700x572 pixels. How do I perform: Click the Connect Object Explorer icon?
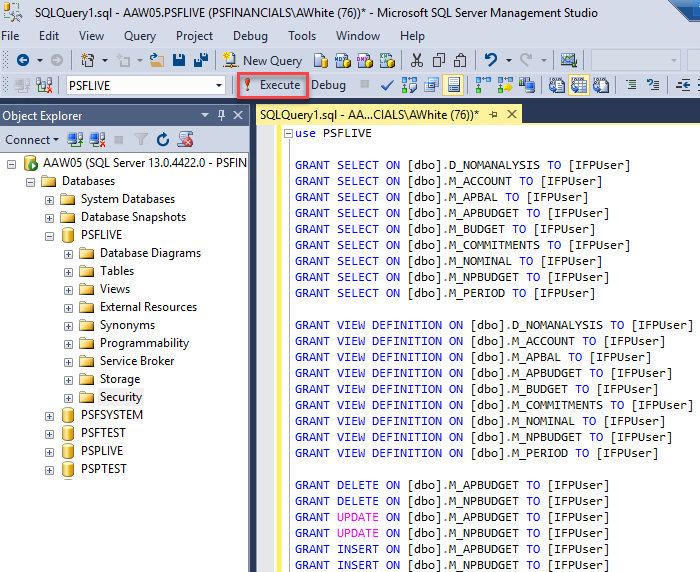[75, 139]
